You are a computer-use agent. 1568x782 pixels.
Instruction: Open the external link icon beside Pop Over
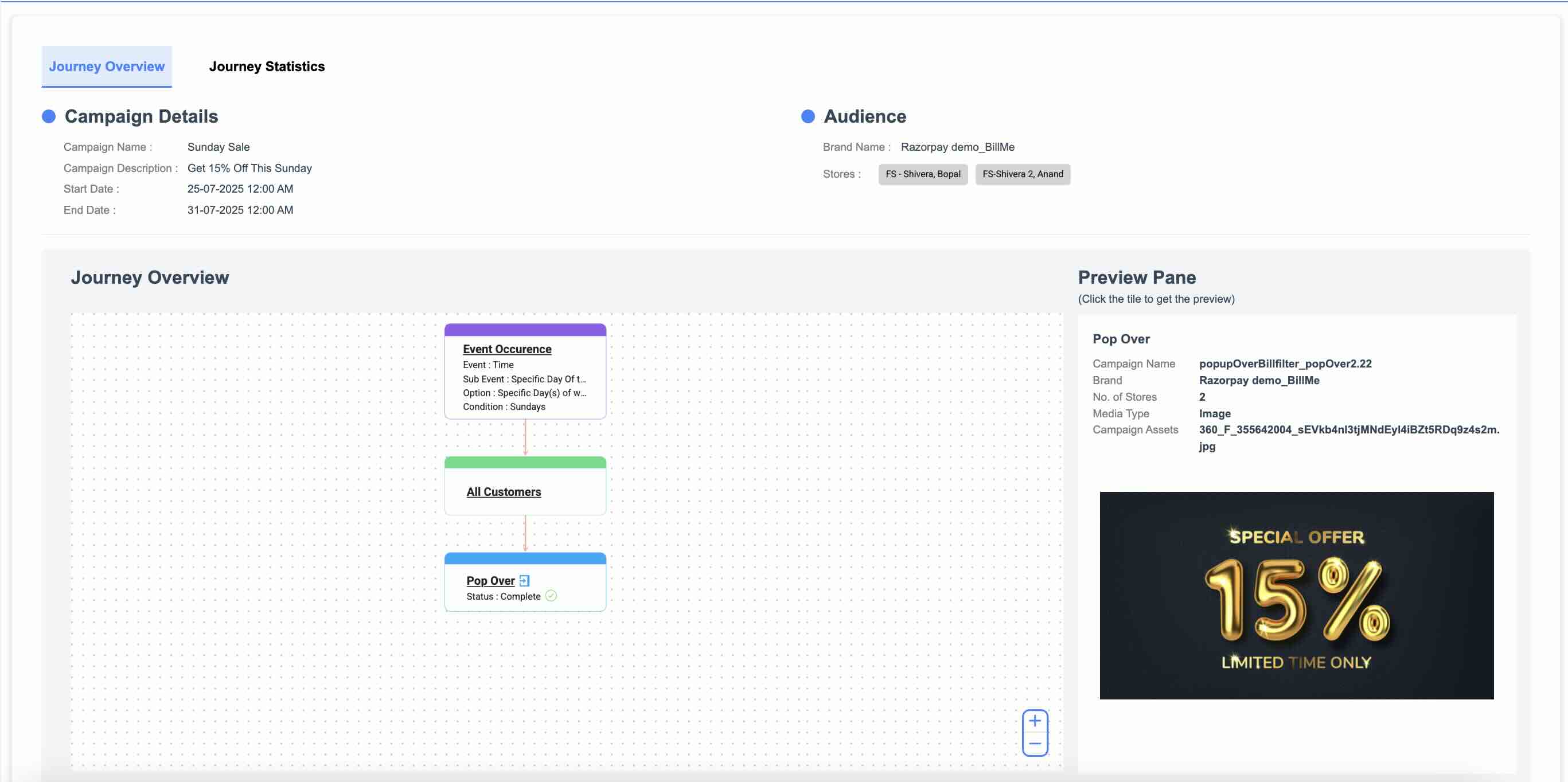click(525, 581)
